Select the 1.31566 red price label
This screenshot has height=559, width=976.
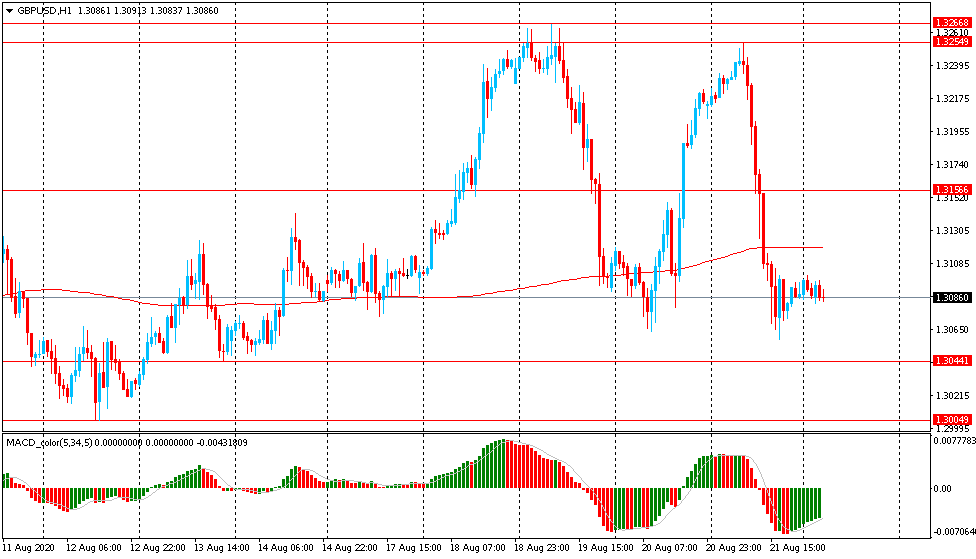952,189
